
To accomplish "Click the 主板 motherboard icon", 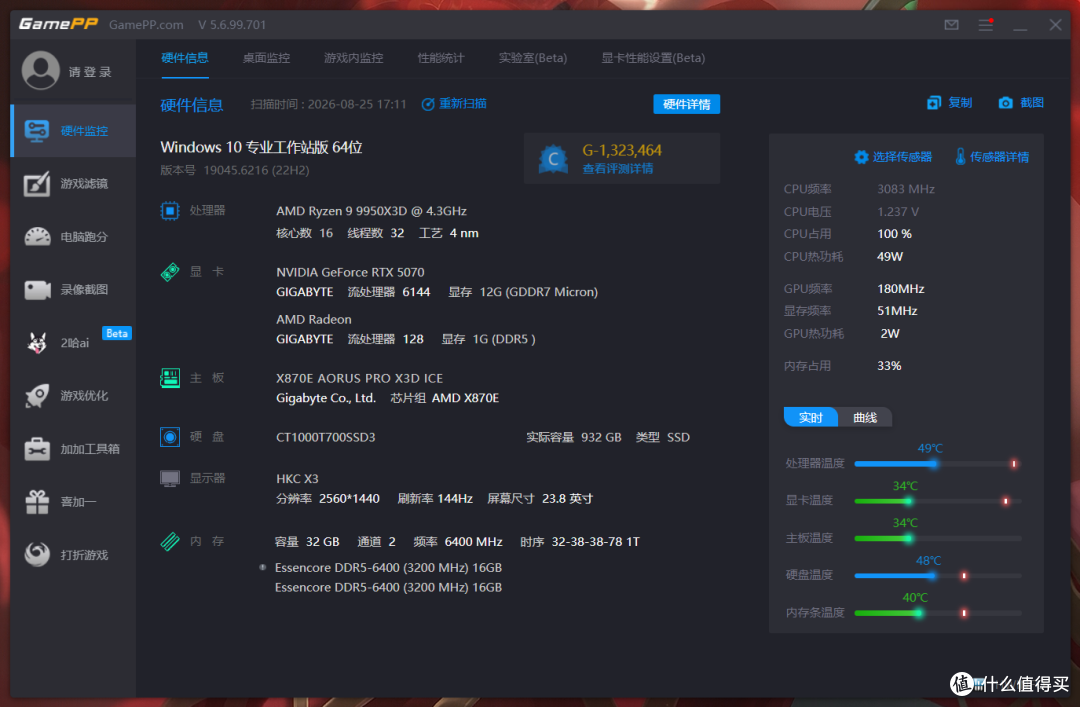I will point(170,378).
